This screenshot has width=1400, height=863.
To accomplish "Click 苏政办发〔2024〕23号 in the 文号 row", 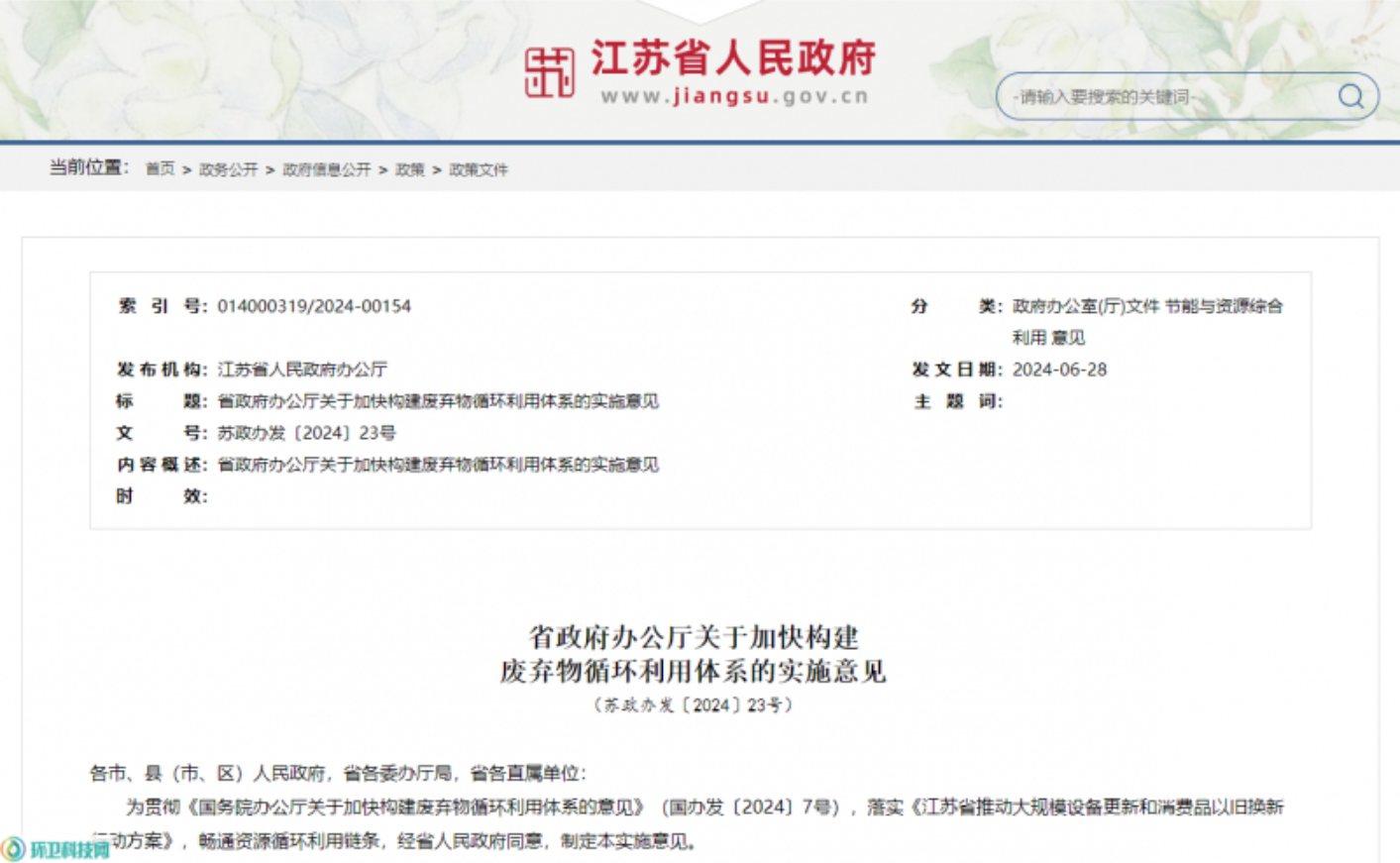I will pyautogui.click(x=306, y=433).
